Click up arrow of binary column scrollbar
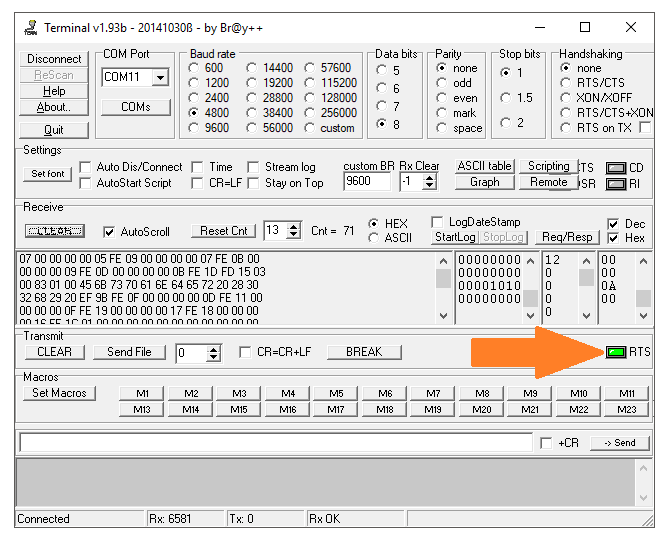Image resolution: width=668 pixels, height=534 pixels. coord(530,261)
